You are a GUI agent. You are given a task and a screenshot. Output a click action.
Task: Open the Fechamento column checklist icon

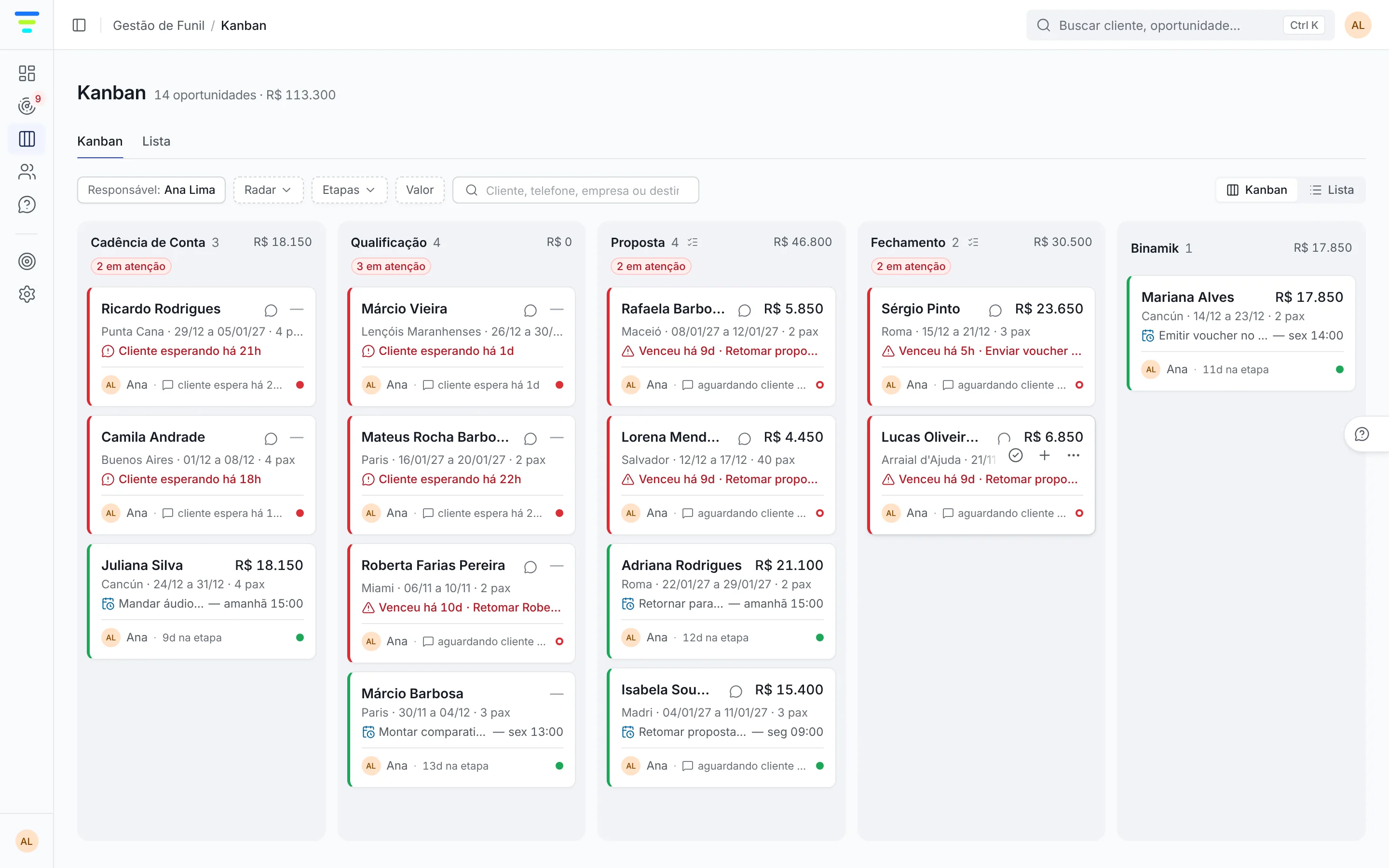[x=973, y=242]
